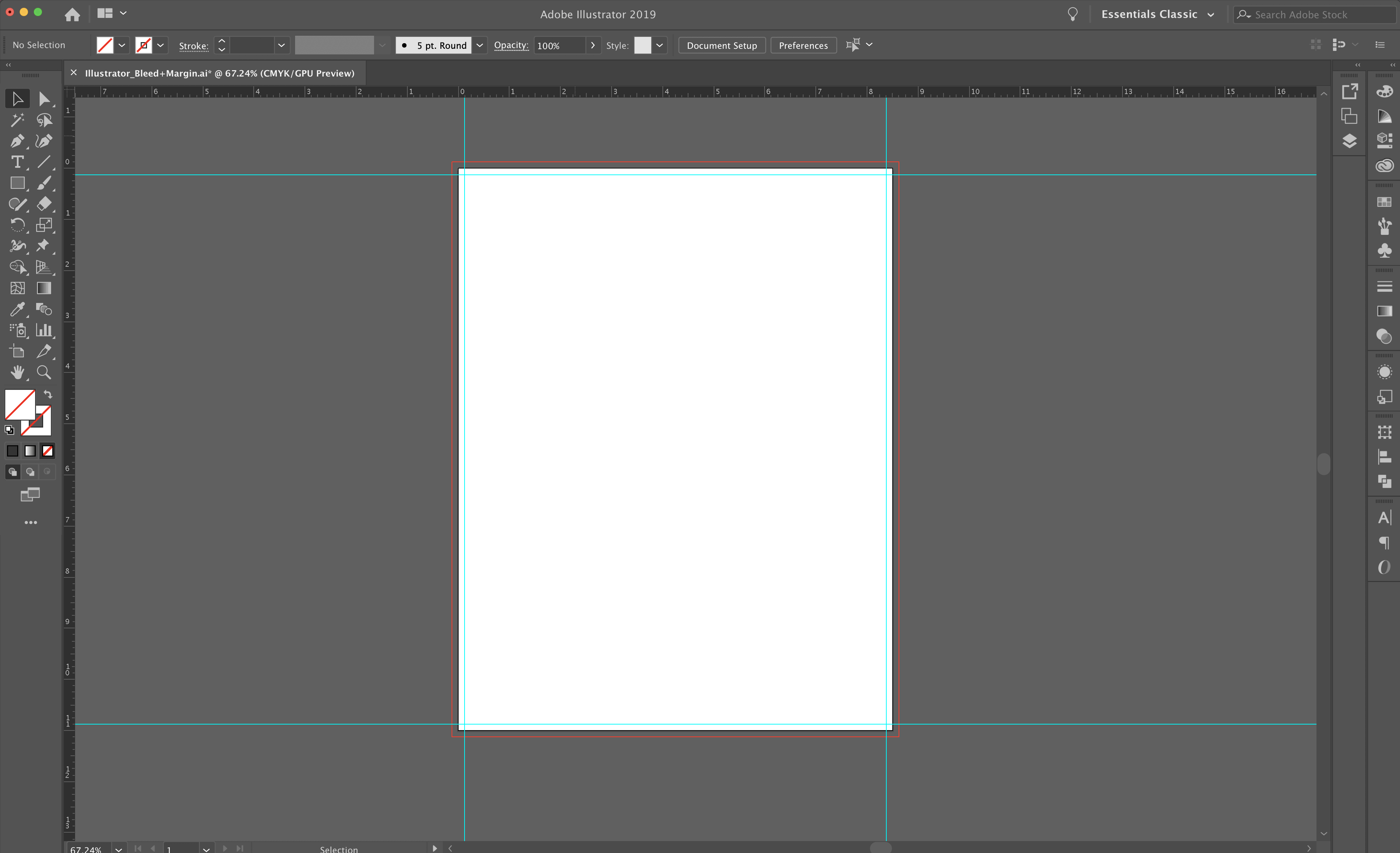This screenshot has width=1400, height=853.
Task: Toggle draw behind drawing mode
Action: pyautogui.click(x=29, y=472)
